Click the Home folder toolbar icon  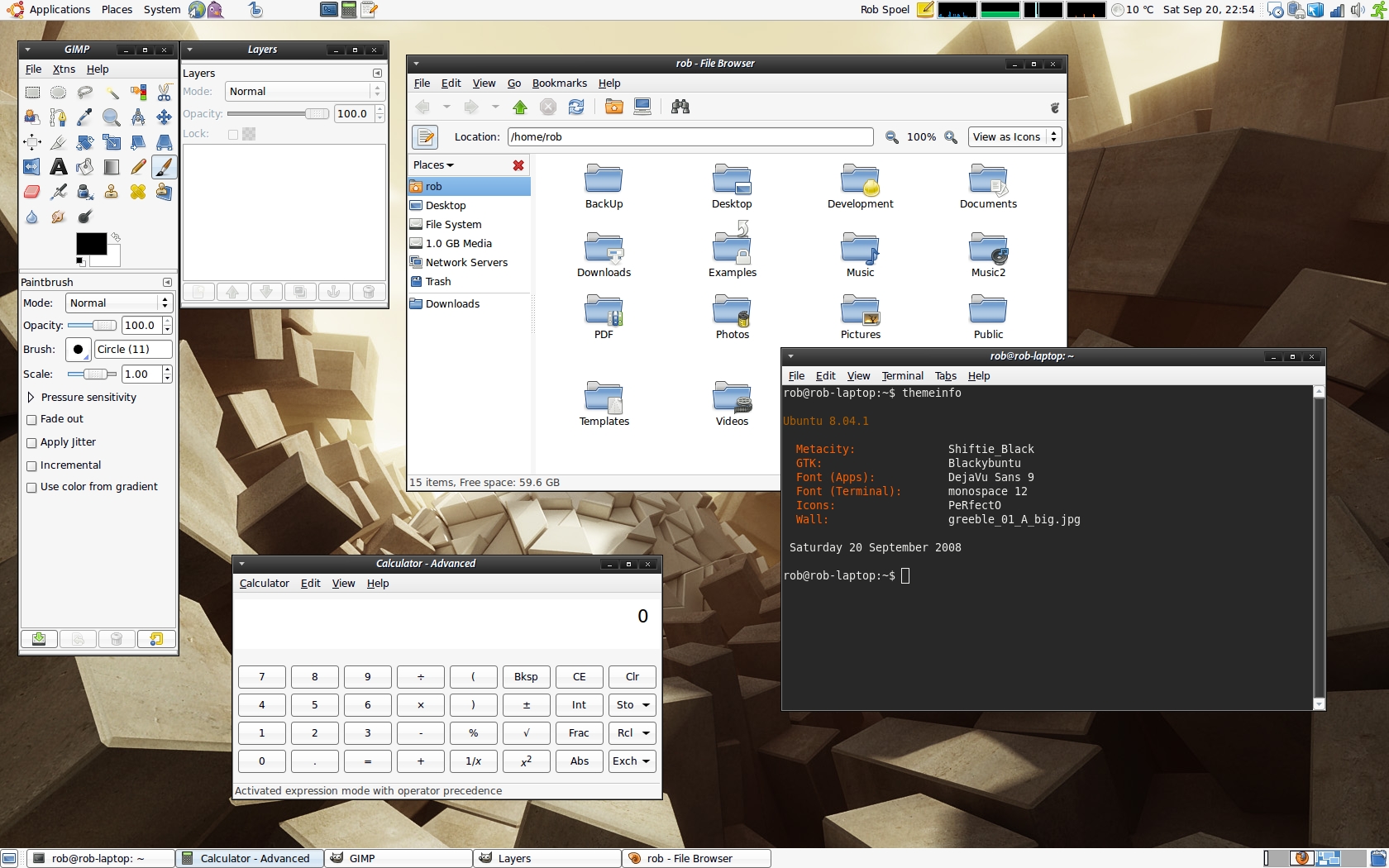coord(613,107)
